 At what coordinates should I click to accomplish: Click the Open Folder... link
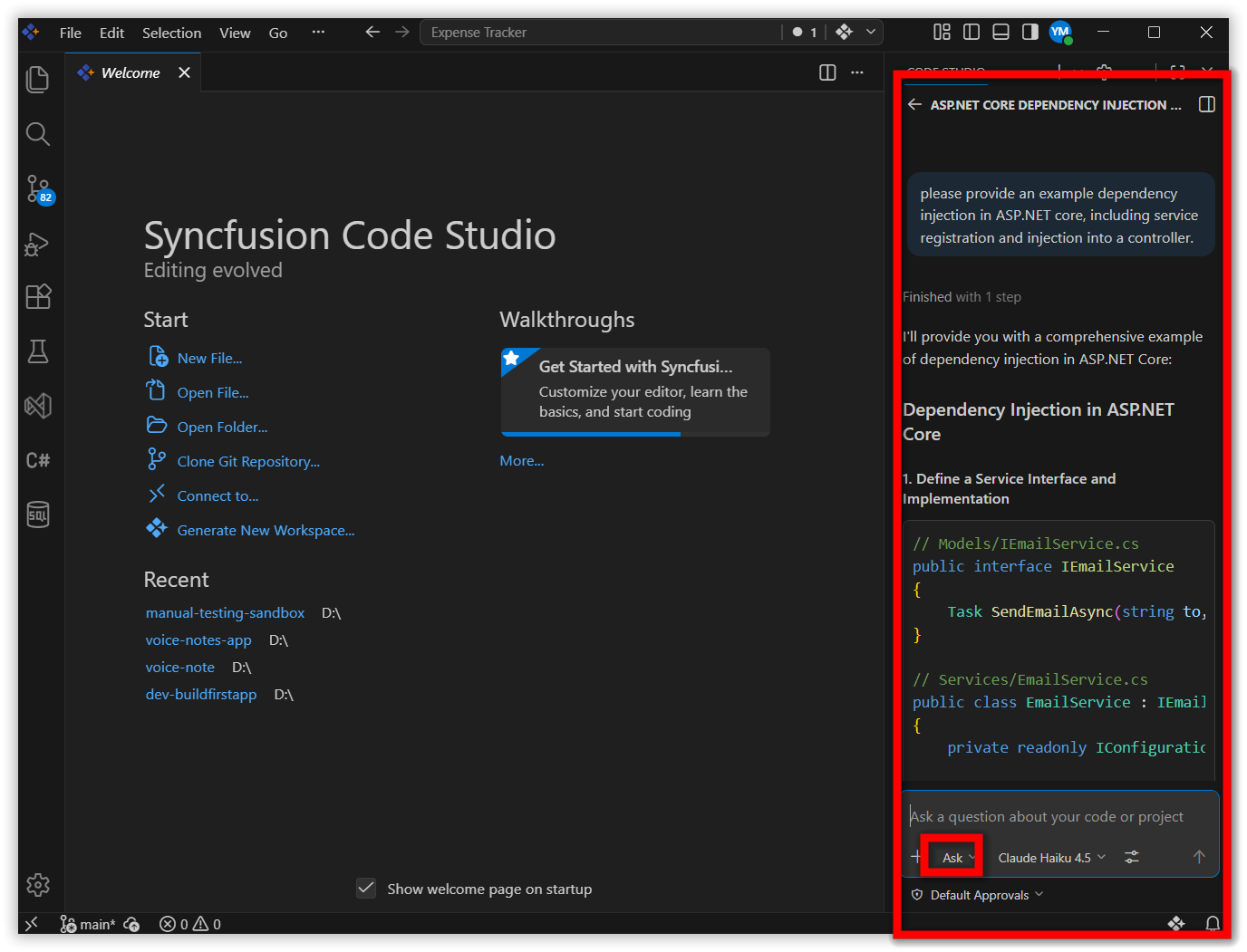[x=222, y=428]
